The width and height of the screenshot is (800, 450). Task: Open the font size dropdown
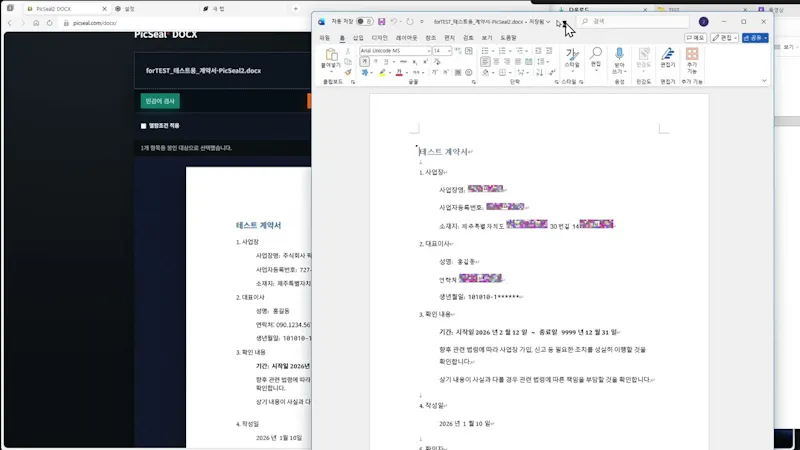(449, 51)
